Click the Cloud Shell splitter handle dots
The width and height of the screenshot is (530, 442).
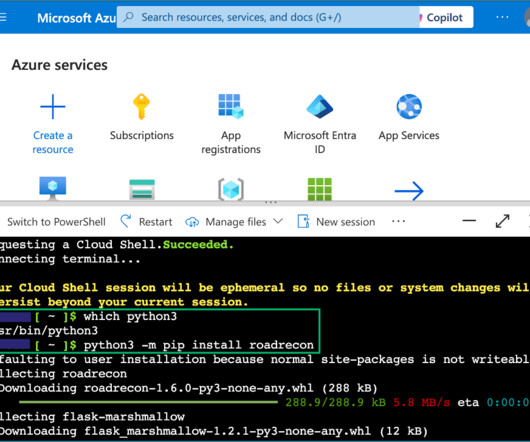(271, 202)
